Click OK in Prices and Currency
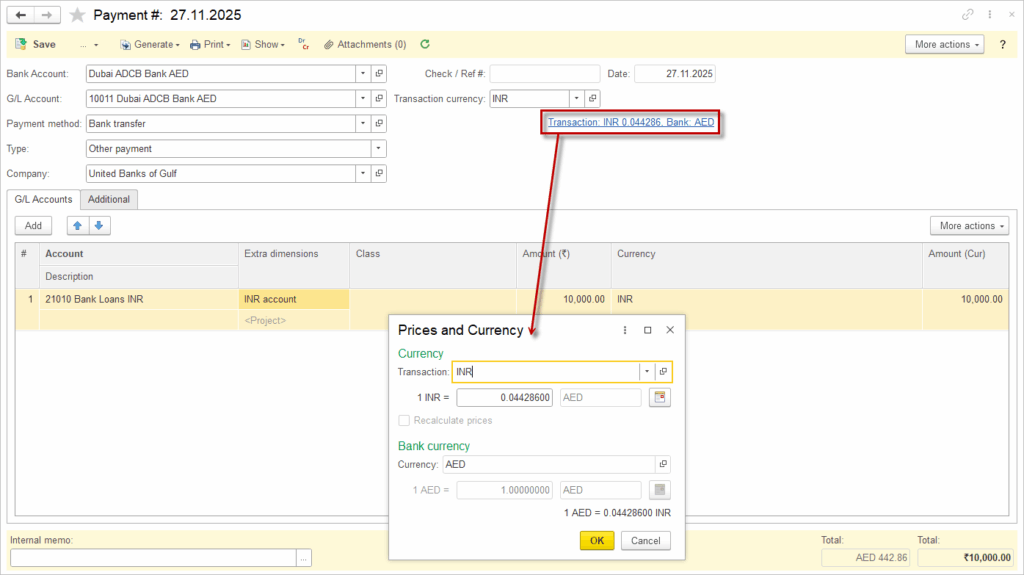Image resolution: width=1024 pixels, height=575 pixels. (597, 541)
